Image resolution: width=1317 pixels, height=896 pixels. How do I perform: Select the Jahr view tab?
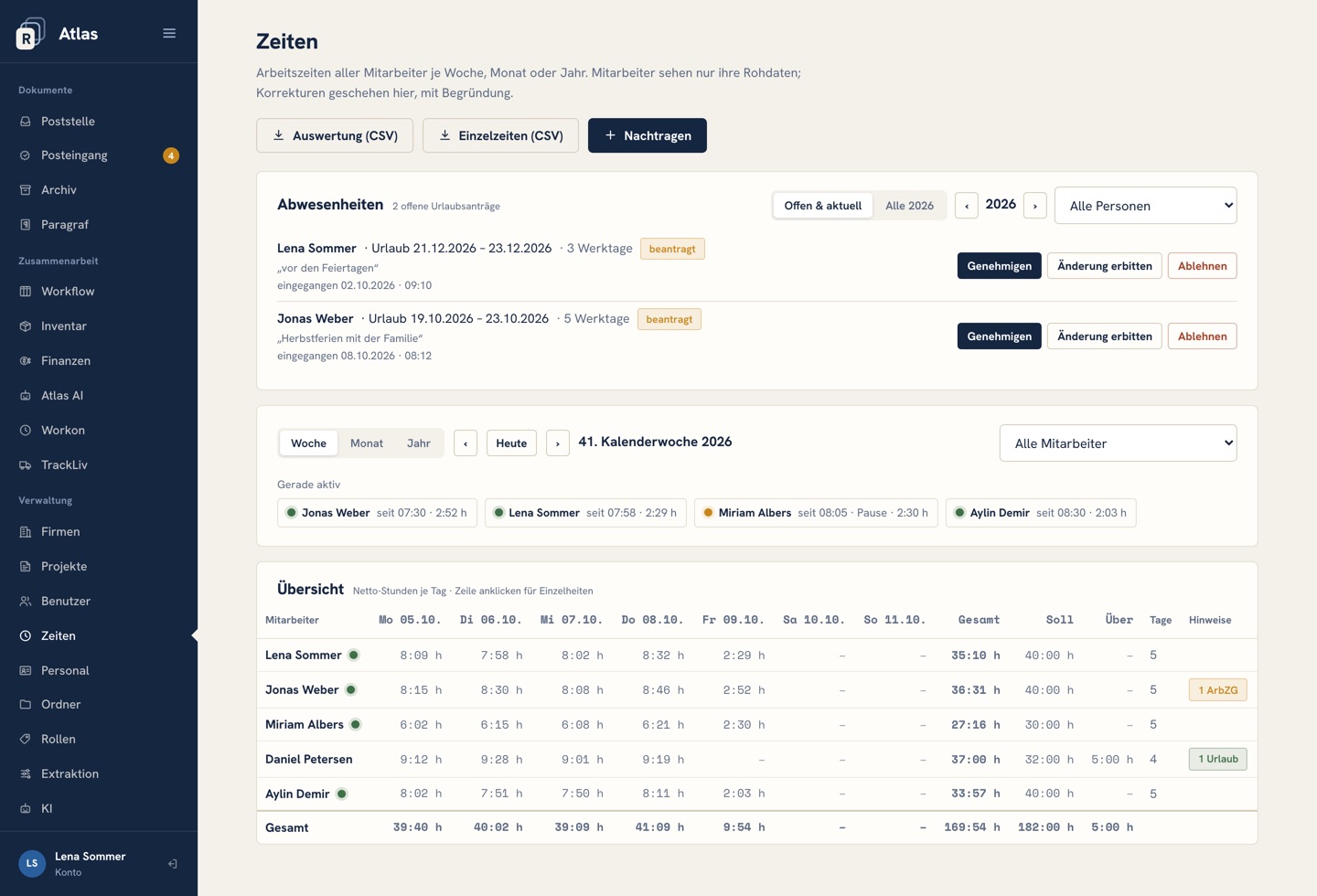click(419, 443)
